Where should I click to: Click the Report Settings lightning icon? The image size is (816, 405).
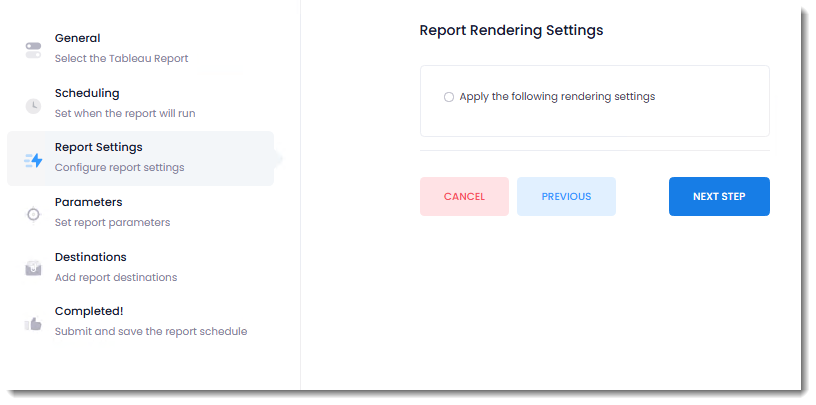33,160
